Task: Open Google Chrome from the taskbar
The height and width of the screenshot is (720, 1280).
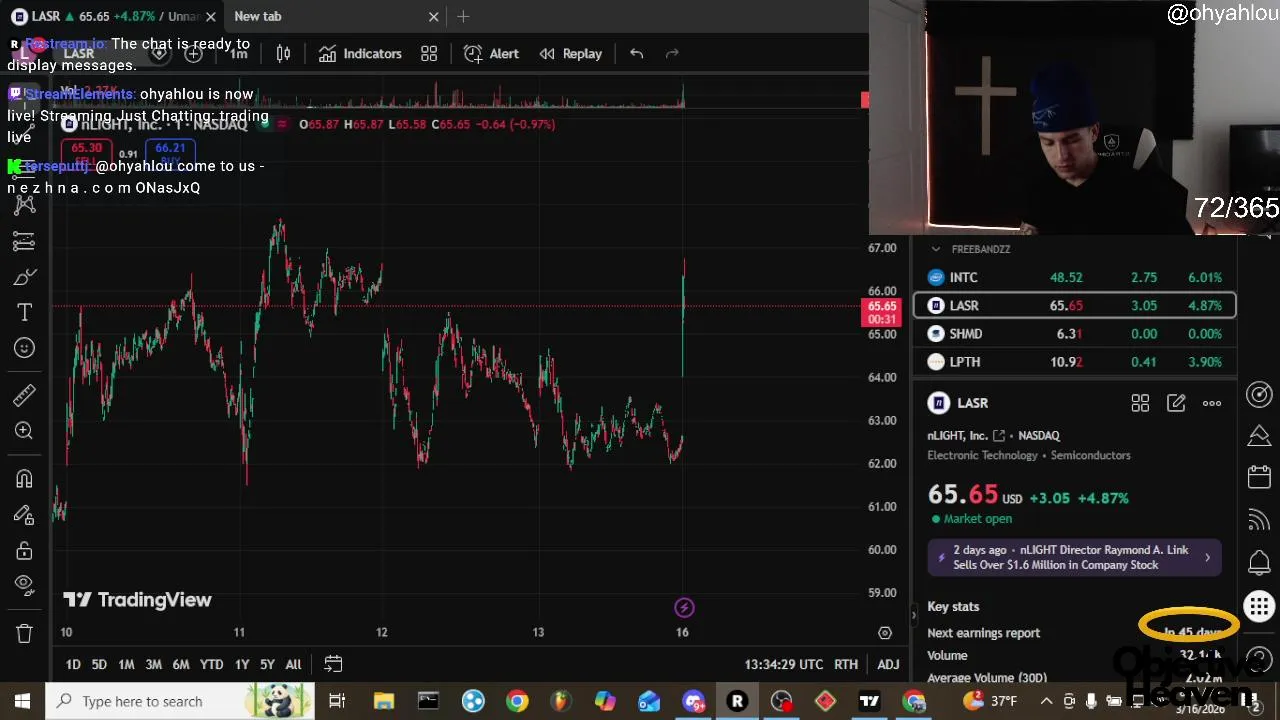Action: tap(517, 701)
